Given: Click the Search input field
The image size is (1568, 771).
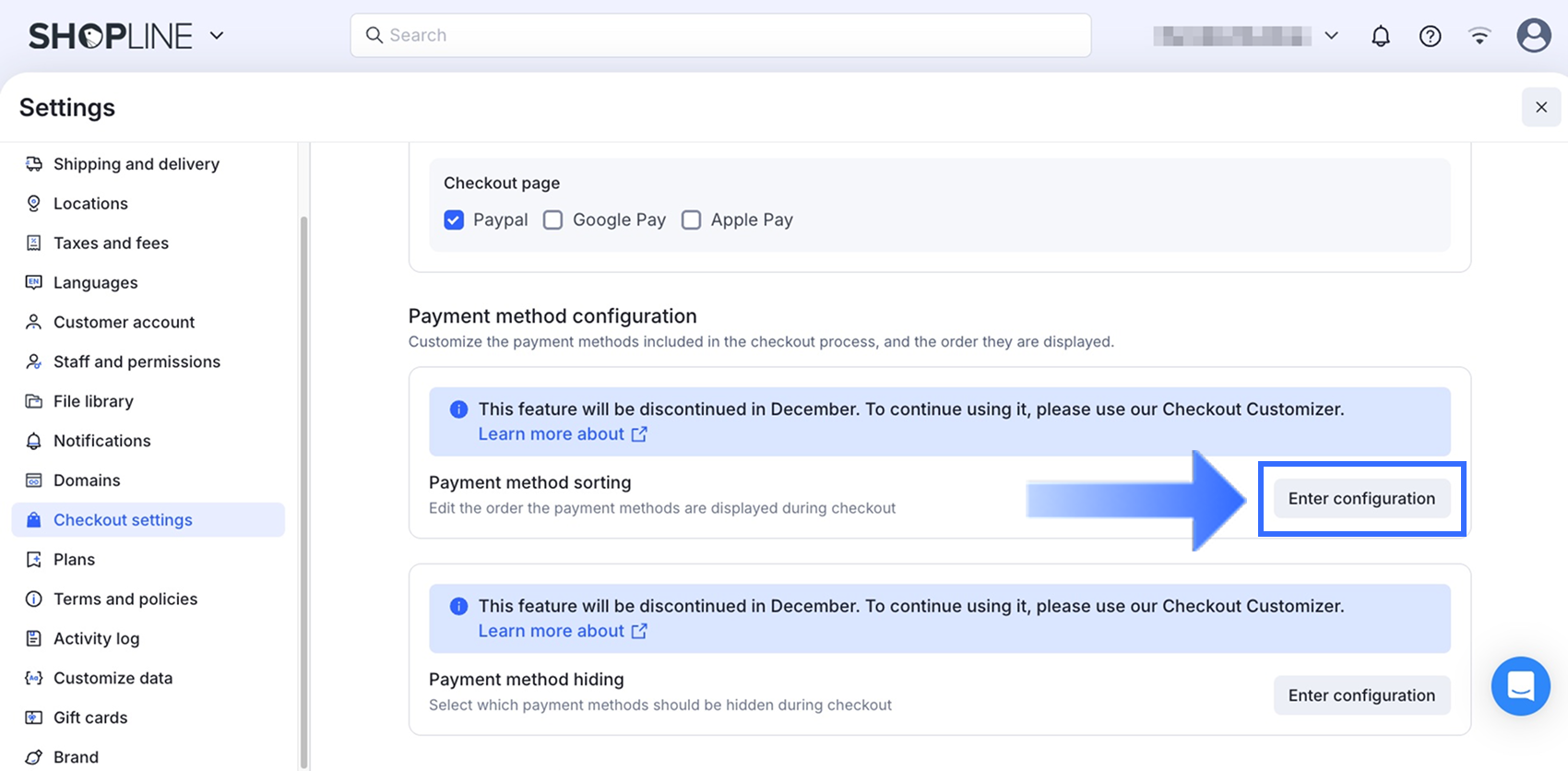Looking at the screenshot, I should [x=720, y=35].
